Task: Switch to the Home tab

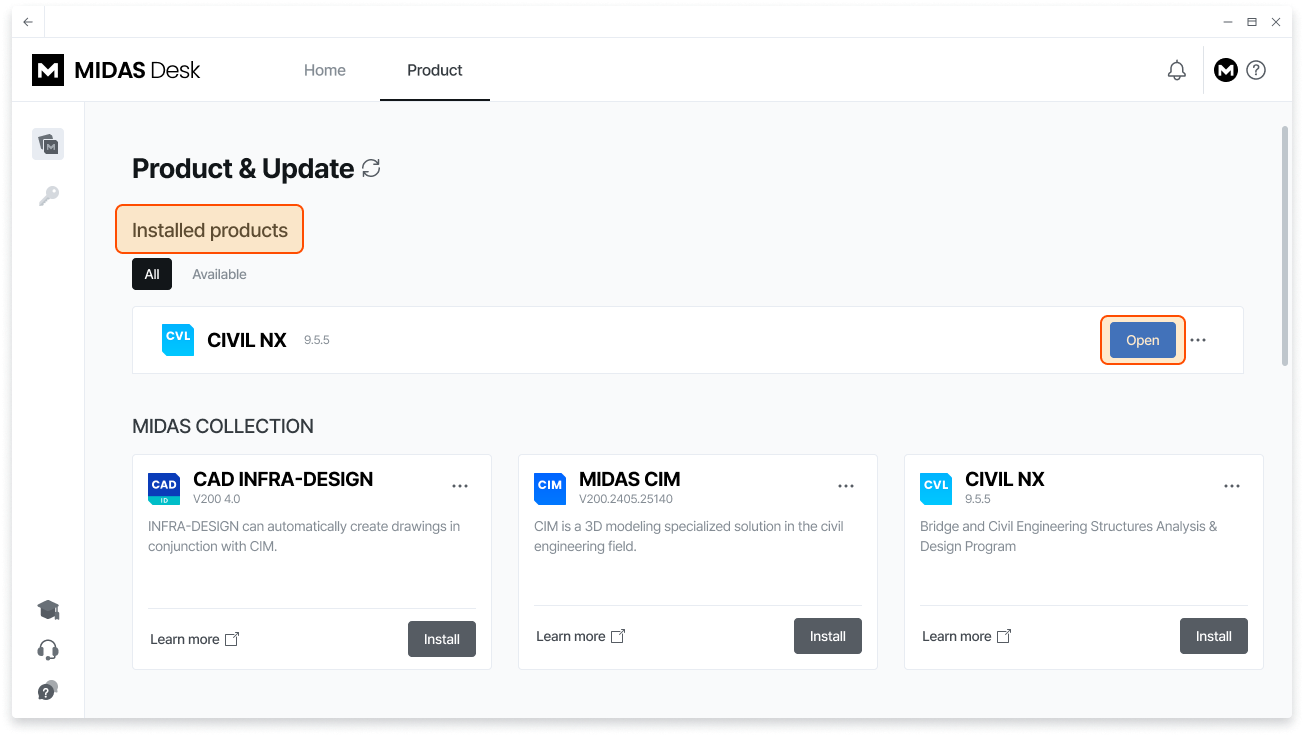Action: point(325,70)
